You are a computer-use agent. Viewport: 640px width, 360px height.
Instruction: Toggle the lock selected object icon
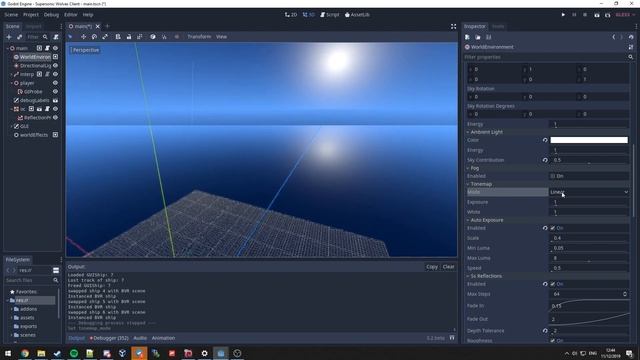click(x=129, y=37)
